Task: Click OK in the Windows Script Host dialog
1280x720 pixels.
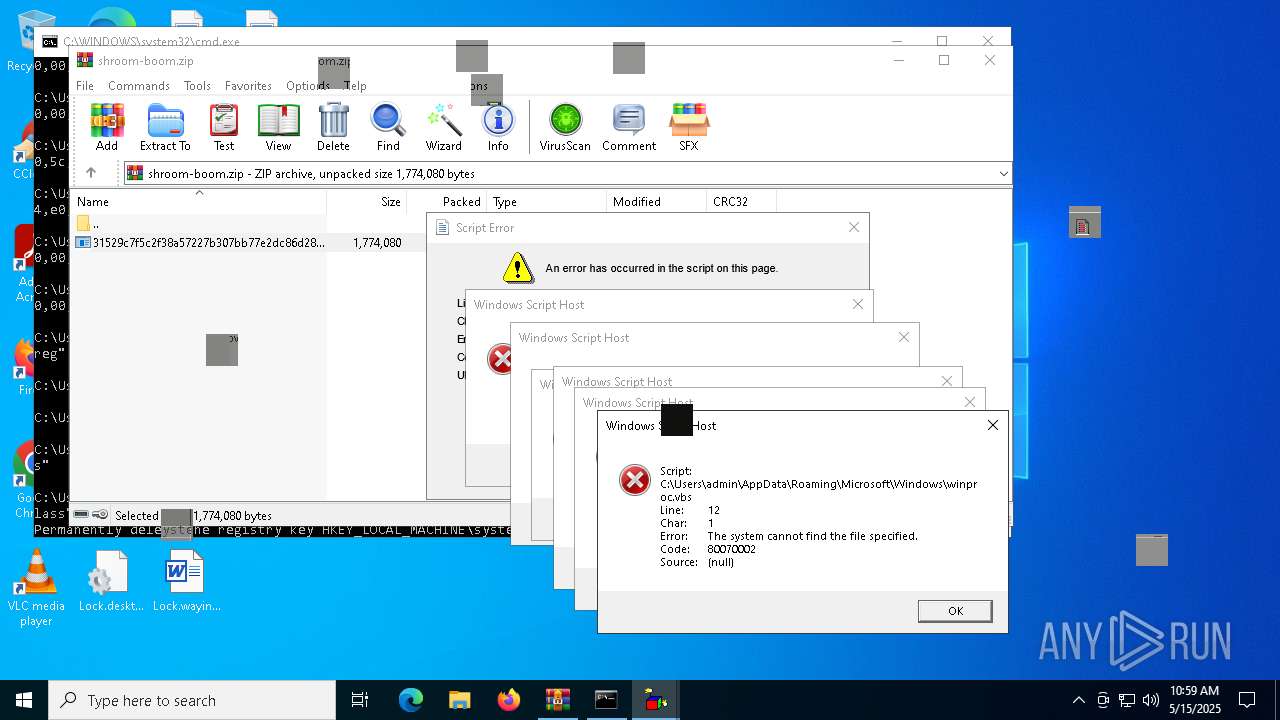Action: 955,611
